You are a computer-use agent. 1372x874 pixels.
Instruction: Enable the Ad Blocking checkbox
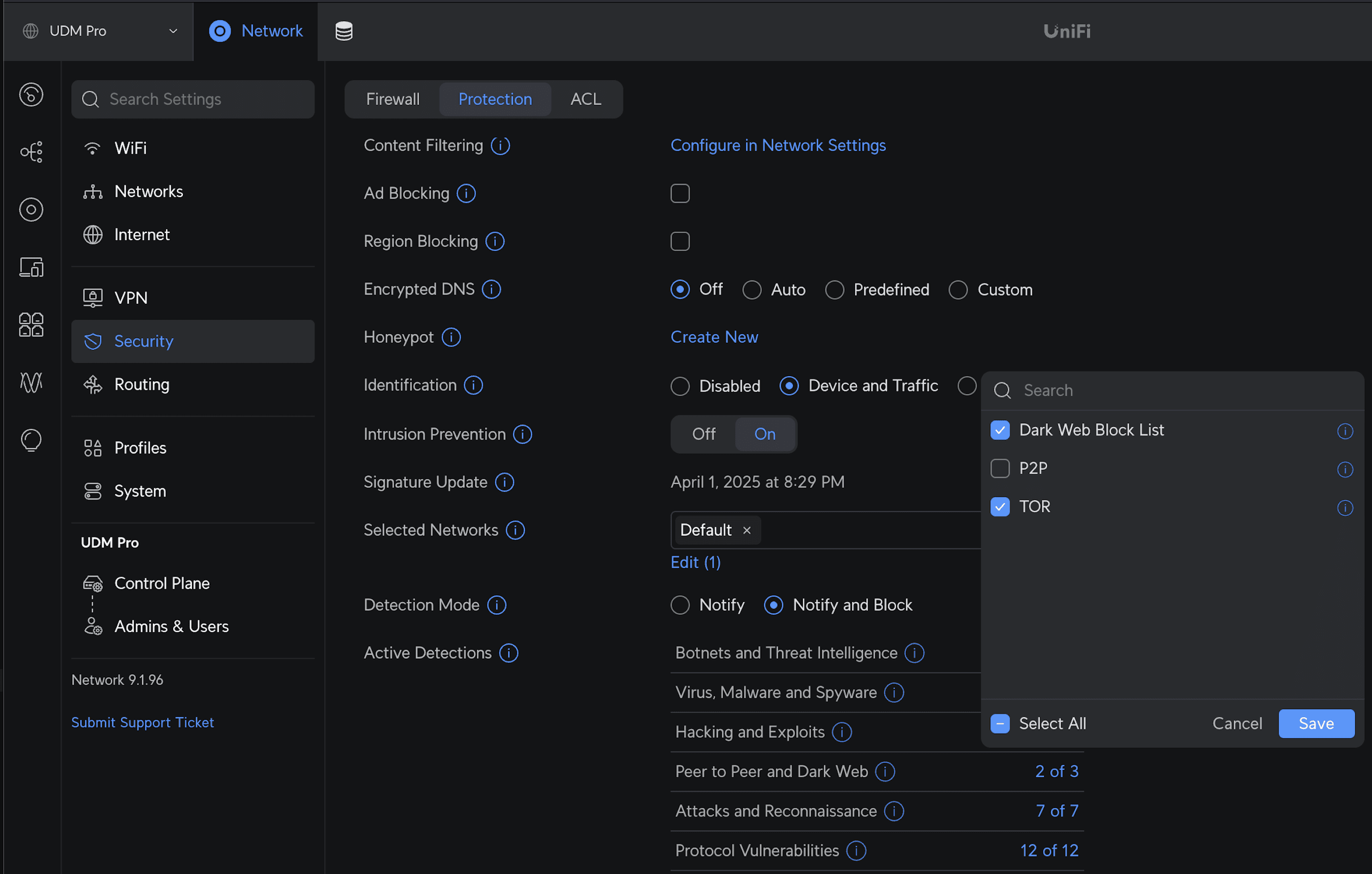[x=680, y=193]
